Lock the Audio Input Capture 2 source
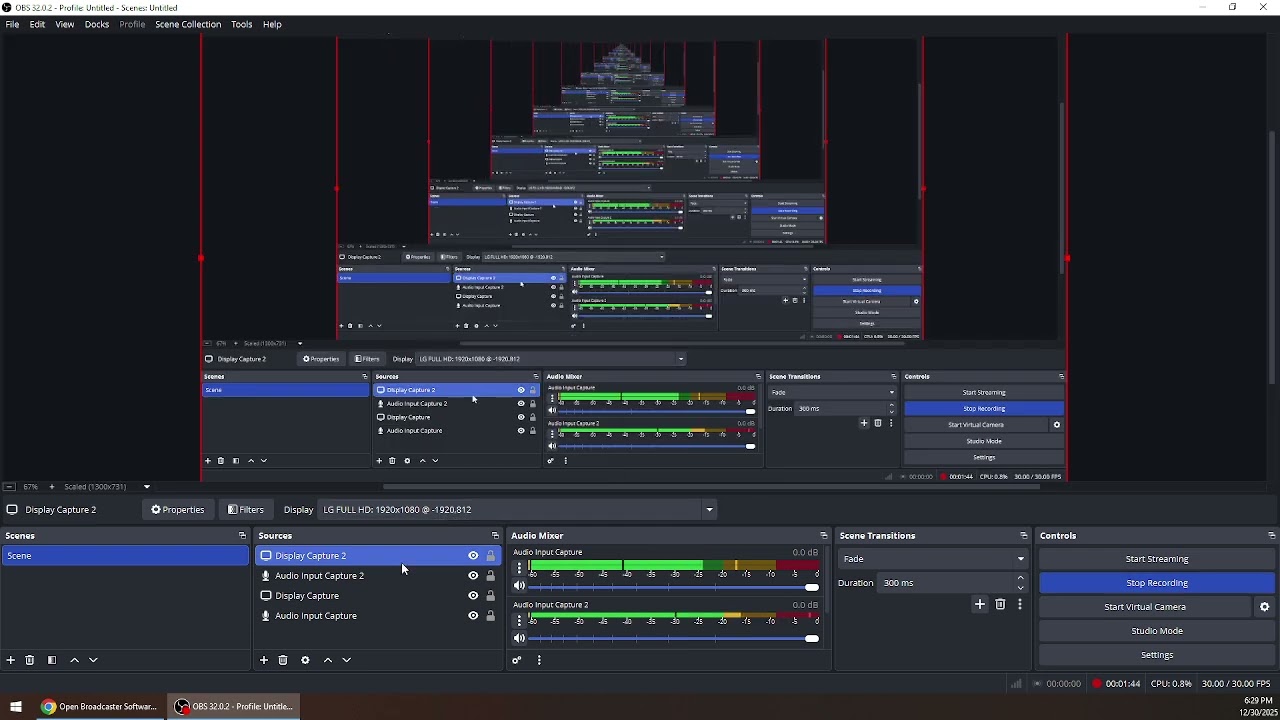The image size is (1280, 720). click(490, 576)
